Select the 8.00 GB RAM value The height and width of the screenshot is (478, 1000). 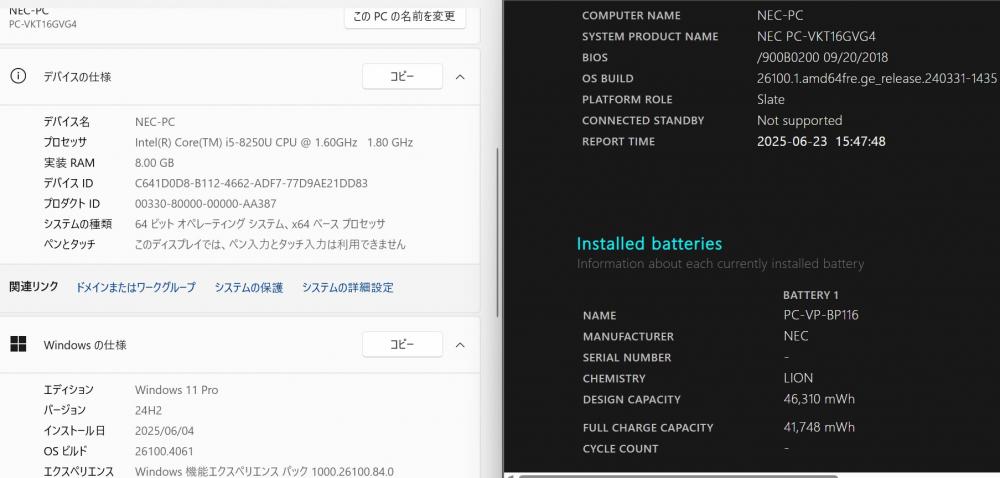(154, 163)
